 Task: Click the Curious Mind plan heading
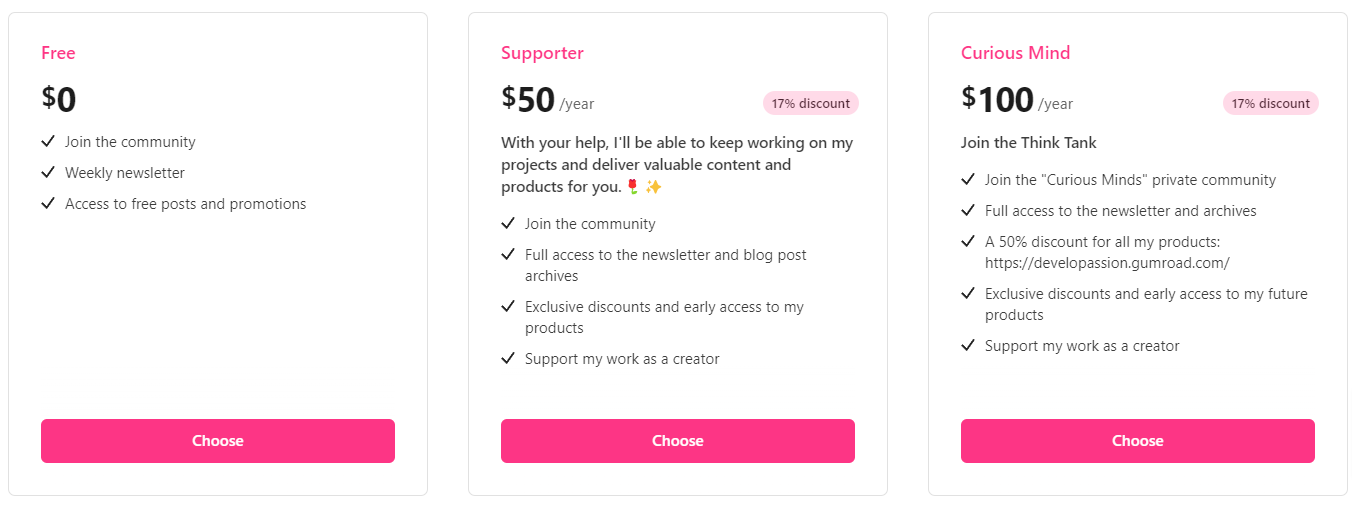[x=1015, y=53]
